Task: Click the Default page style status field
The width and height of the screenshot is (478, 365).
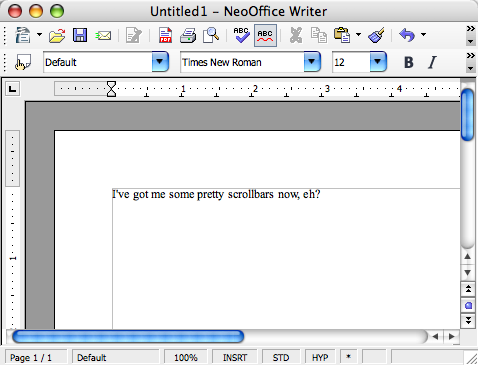Action: click(x=116, y=357)
